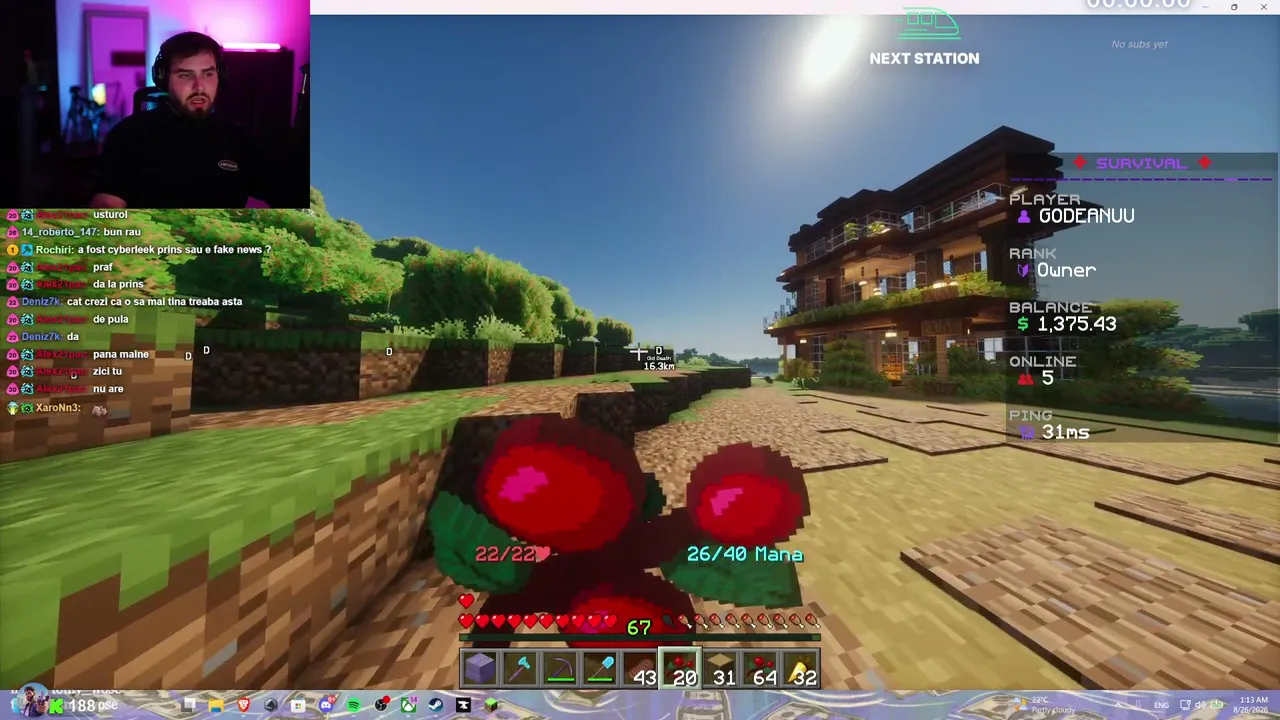
Task: Click the chat message 'da la prins'
Action: (118, 284)
